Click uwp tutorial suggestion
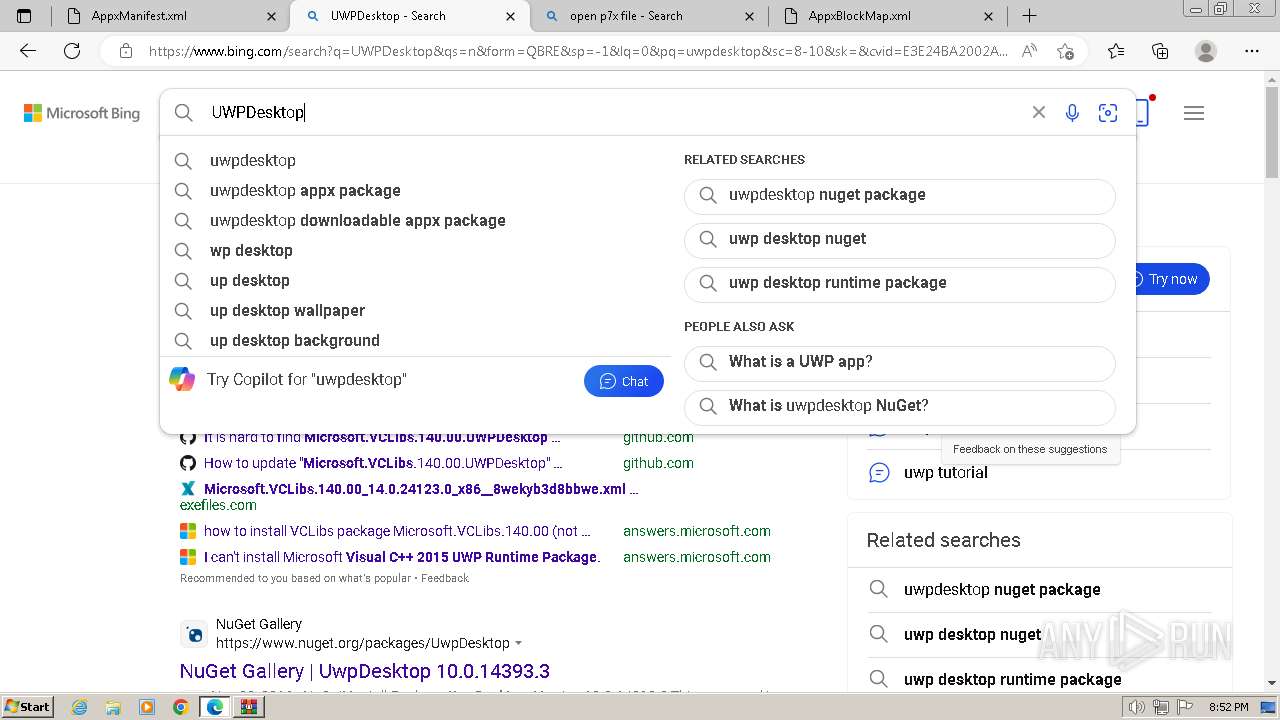This screenshot has height=720, width=1280. point(946,472)
